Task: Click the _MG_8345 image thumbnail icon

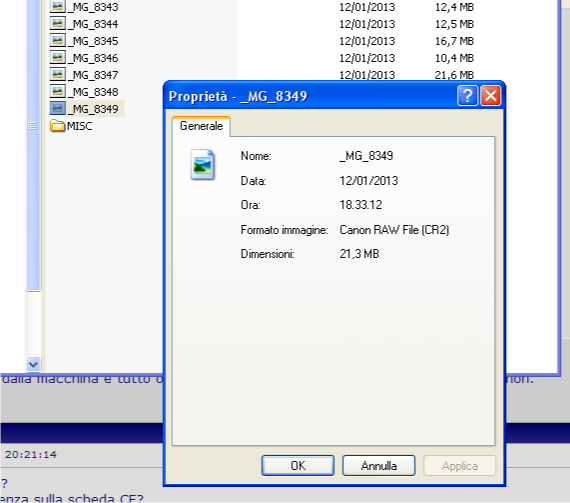Action: 57,40
